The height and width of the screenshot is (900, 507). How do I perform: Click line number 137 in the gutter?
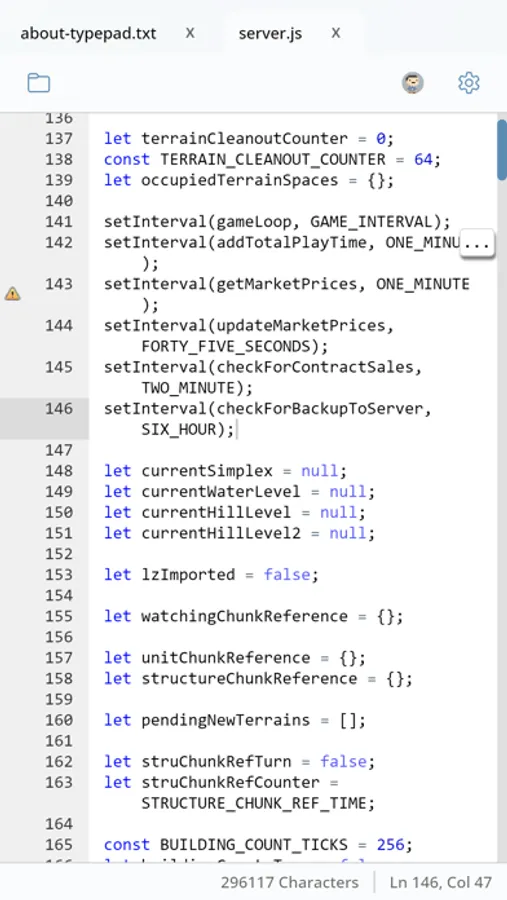pos(59,139)
